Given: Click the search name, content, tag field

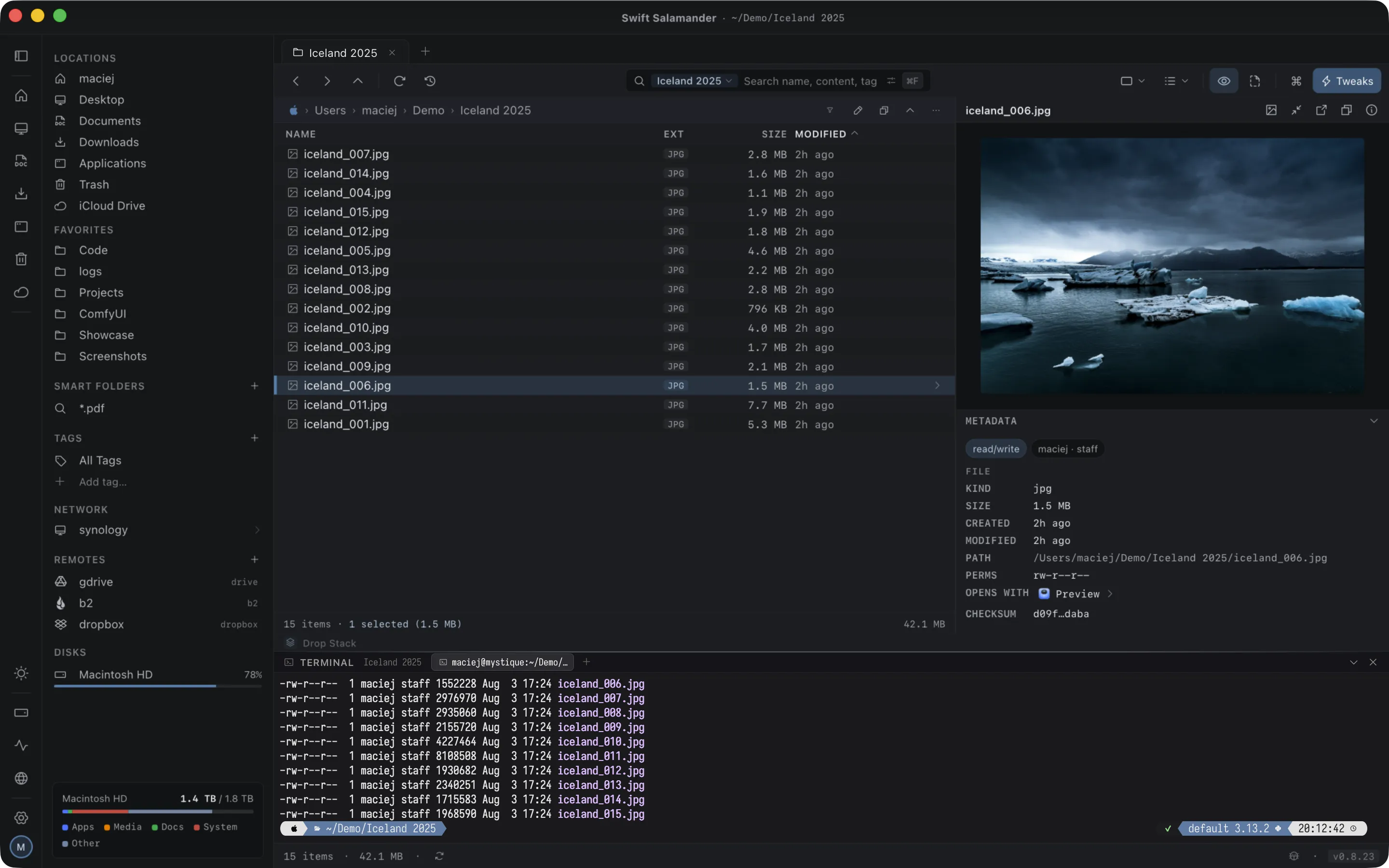Looking at the screenshot, I should point(810,81).
